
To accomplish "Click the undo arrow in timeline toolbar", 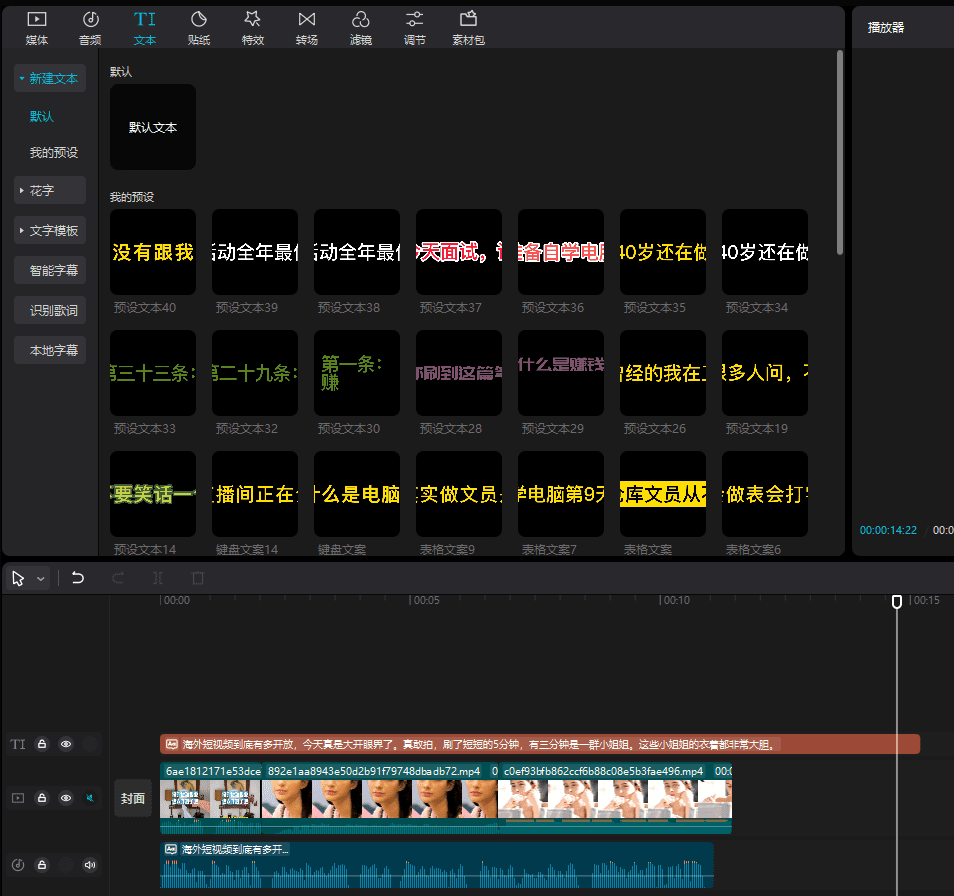I will click(x=78, y=578).
